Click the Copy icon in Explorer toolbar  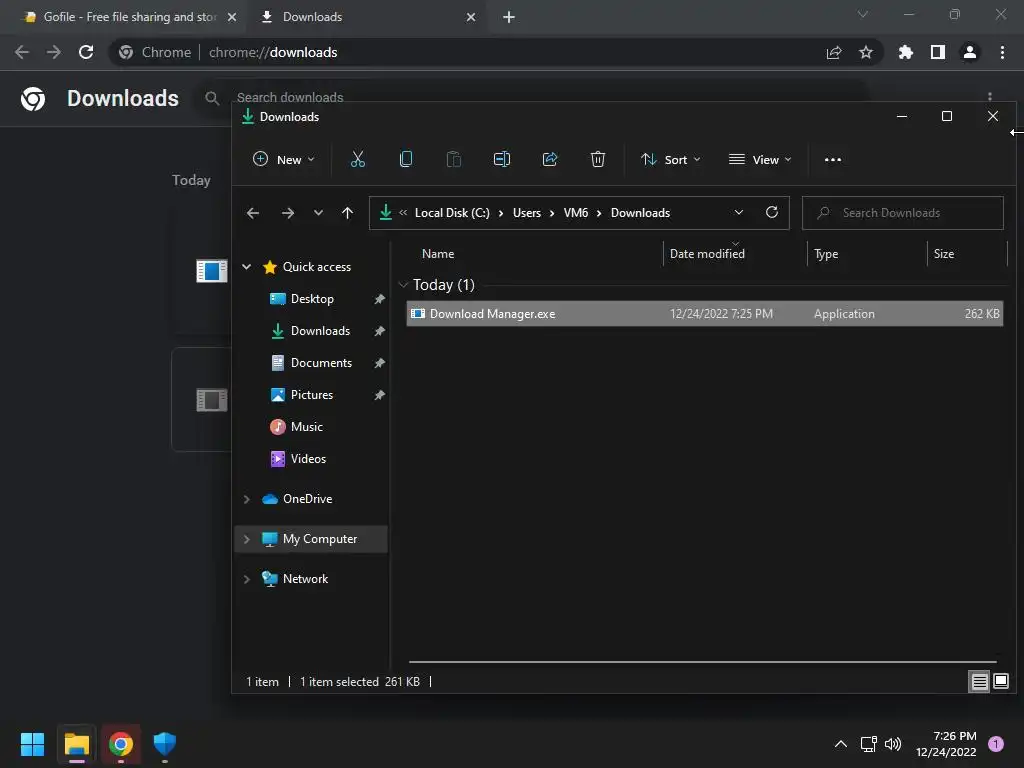[x=406, y=159]
